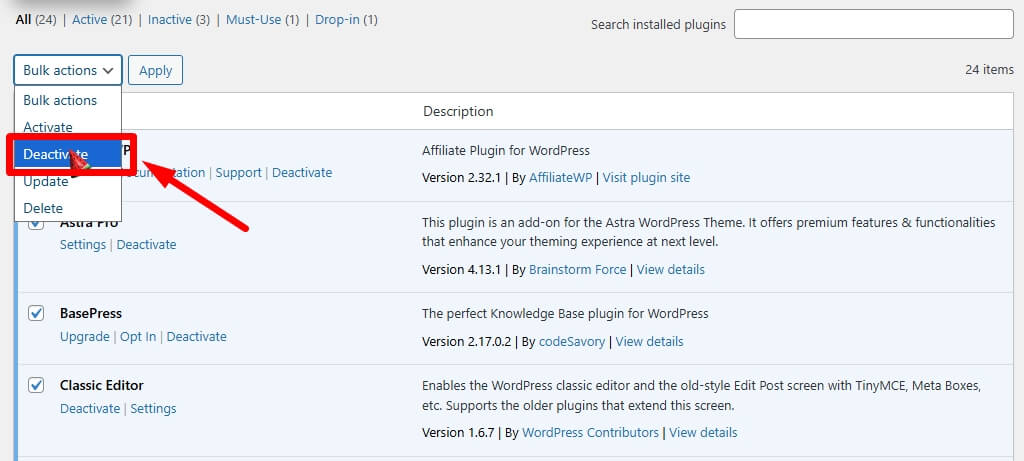The width and height of the screenshot is (1024, 461).
Task: Click in the Search installed plugins field
Action: pos(874,24)
